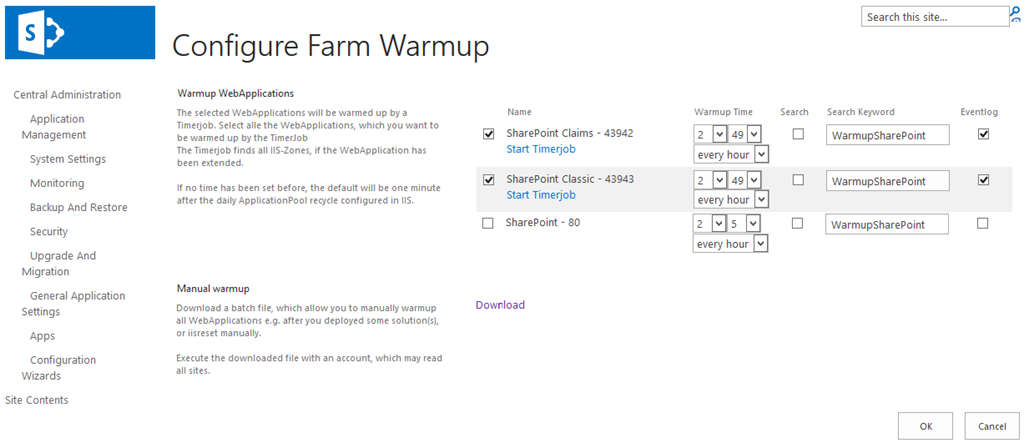Click the OK button
Viewport: 1024px width, 443px height.
point(925,426)
